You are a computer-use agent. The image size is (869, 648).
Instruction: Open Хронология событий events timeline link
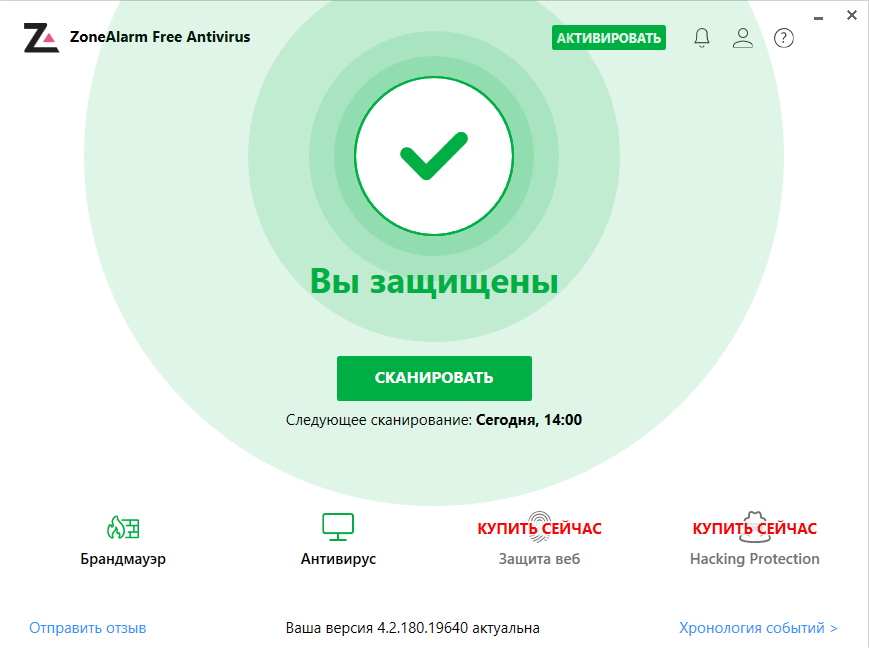[758, 627]
